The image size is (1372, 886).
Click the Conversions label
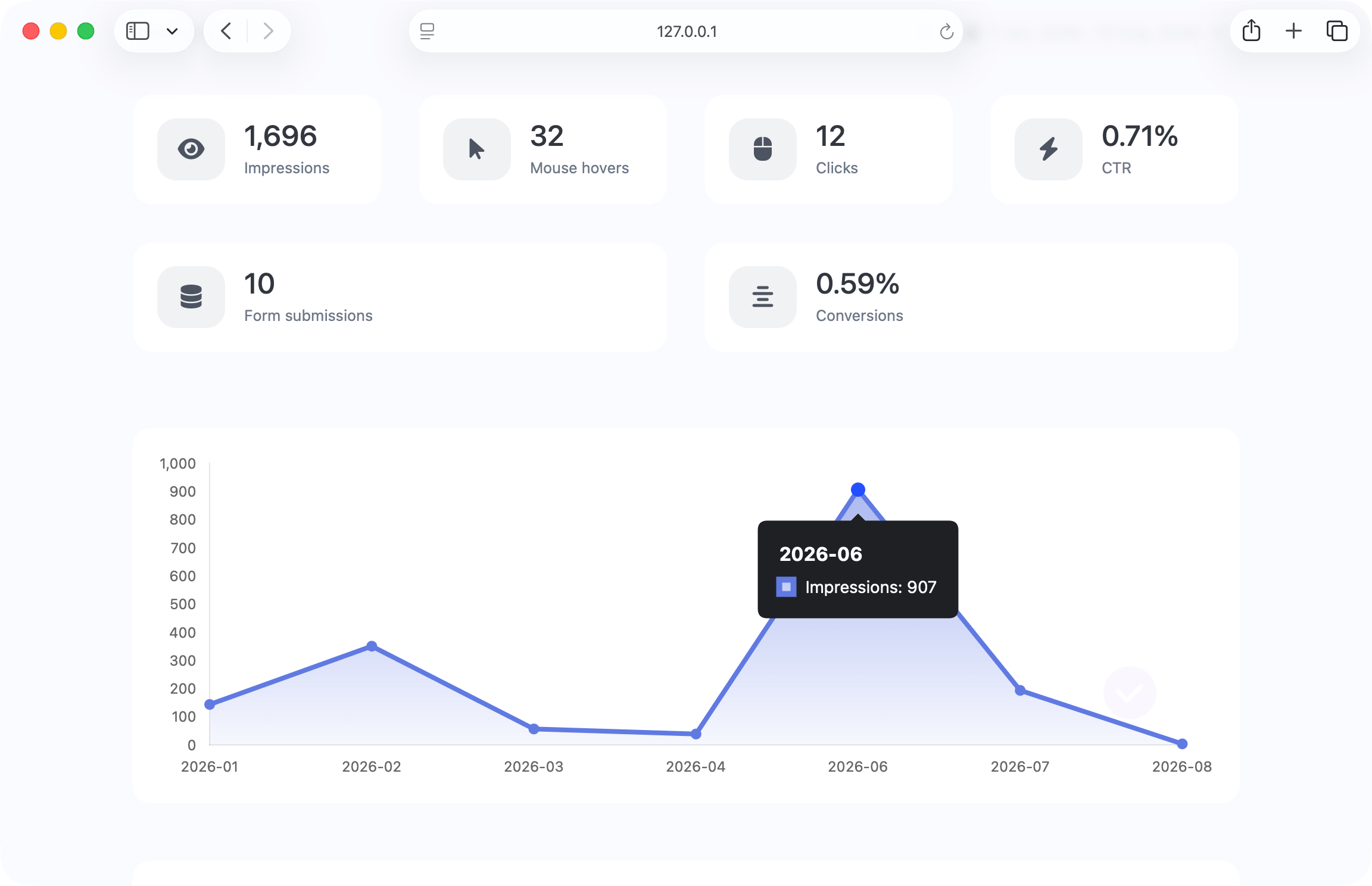(x=859, y=316)
